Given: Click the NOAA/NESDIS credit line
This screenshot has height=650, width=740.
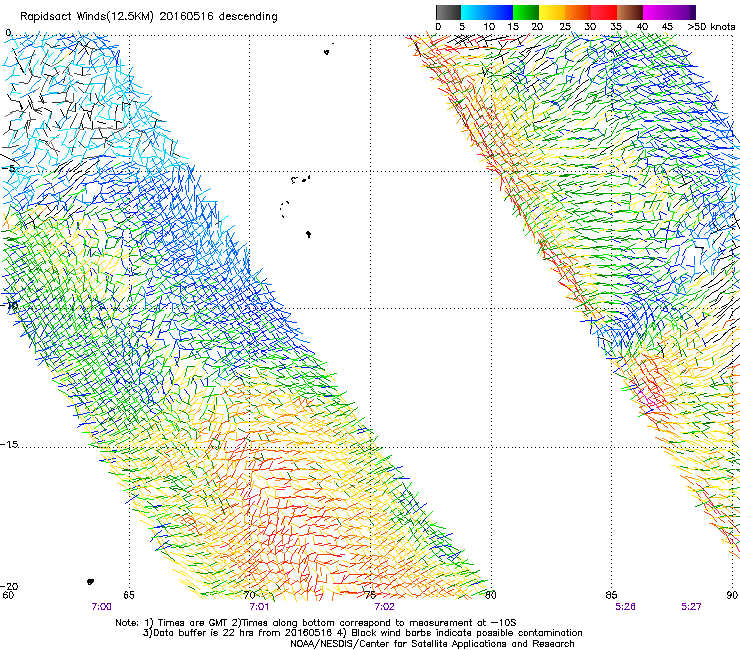Looking at the screenshot, I should pos(432,644).
